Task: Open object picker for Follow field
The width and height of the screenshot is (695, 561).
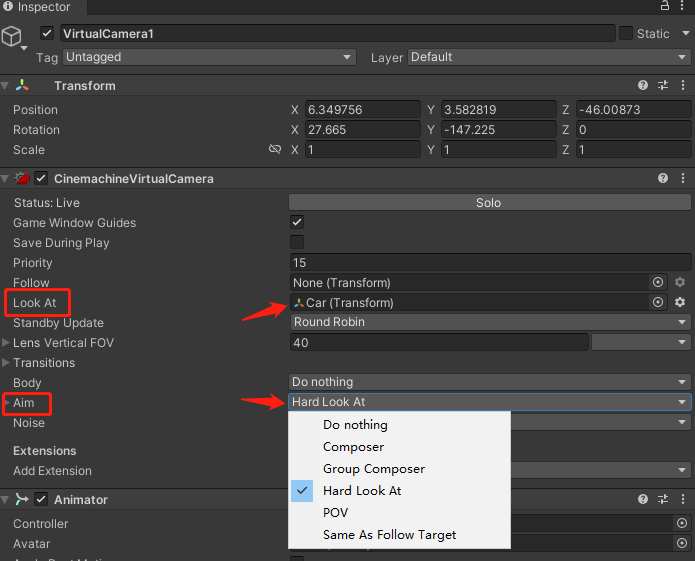Action: click(x=658, y=282)
